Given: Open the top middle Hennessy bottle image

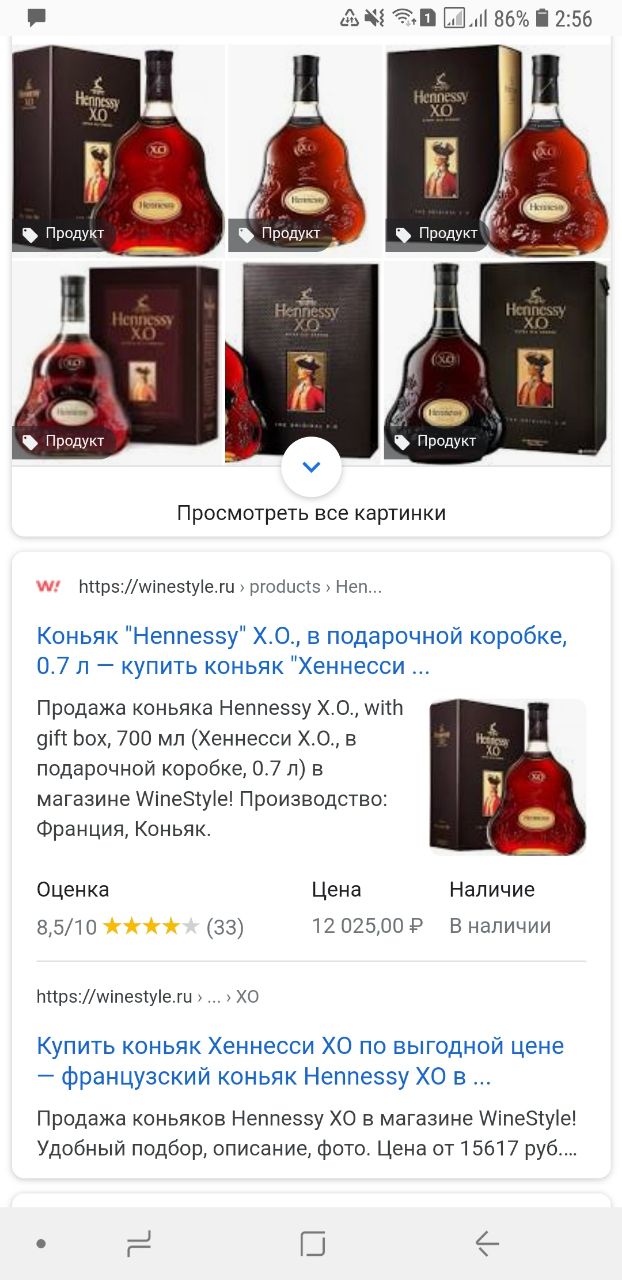Looking at the screenshot, I should pos(304,151).
